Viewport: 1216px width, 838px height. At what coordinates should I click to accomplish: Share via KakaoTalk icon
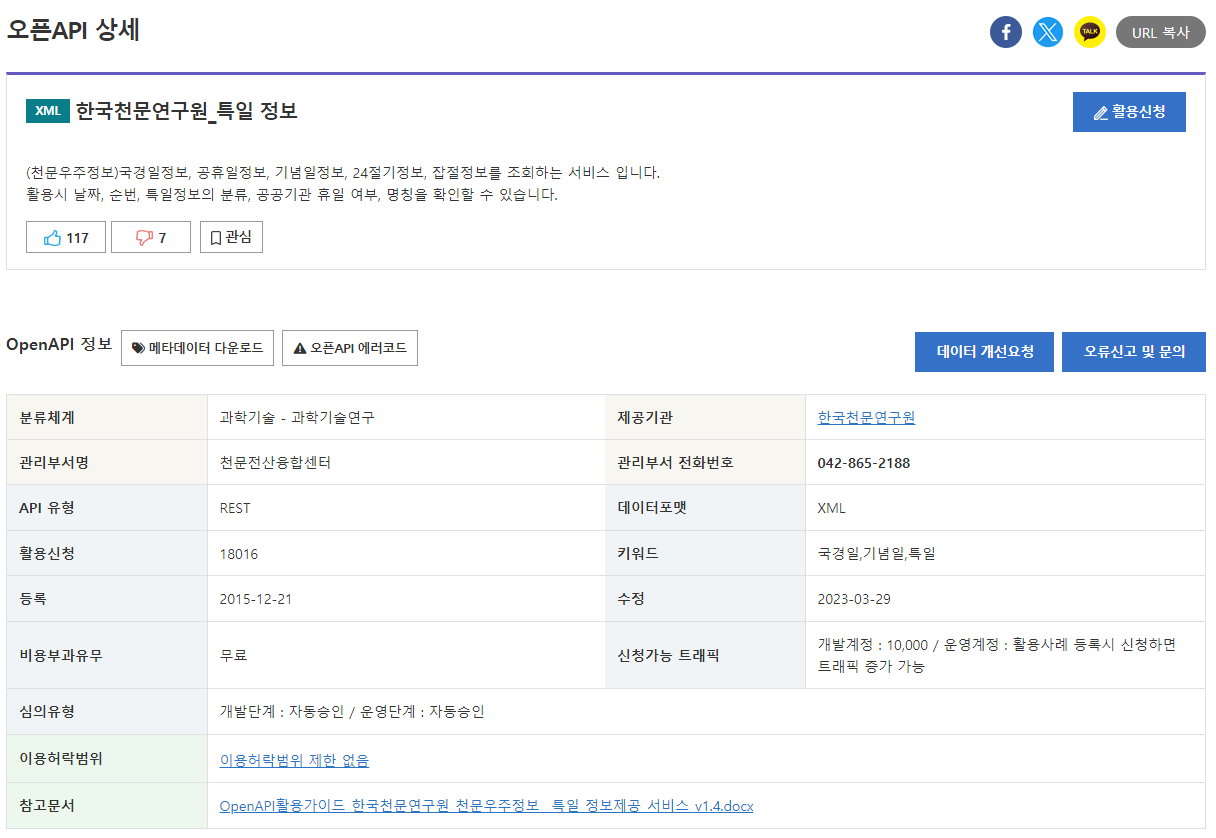pos(1090,32)
